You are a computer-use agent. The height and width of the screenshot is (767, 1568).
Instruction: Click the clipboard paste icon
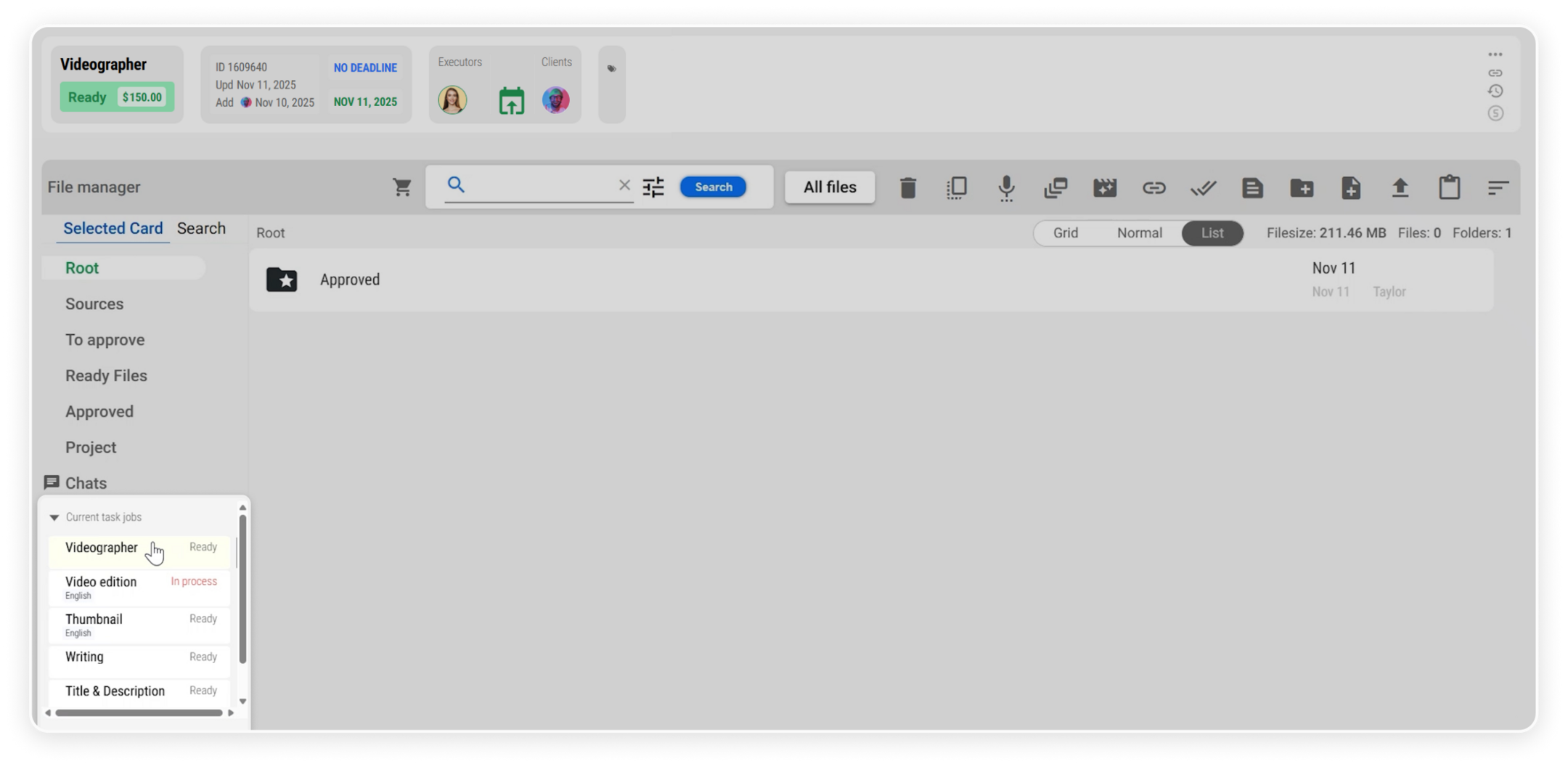coord(1450,187)
